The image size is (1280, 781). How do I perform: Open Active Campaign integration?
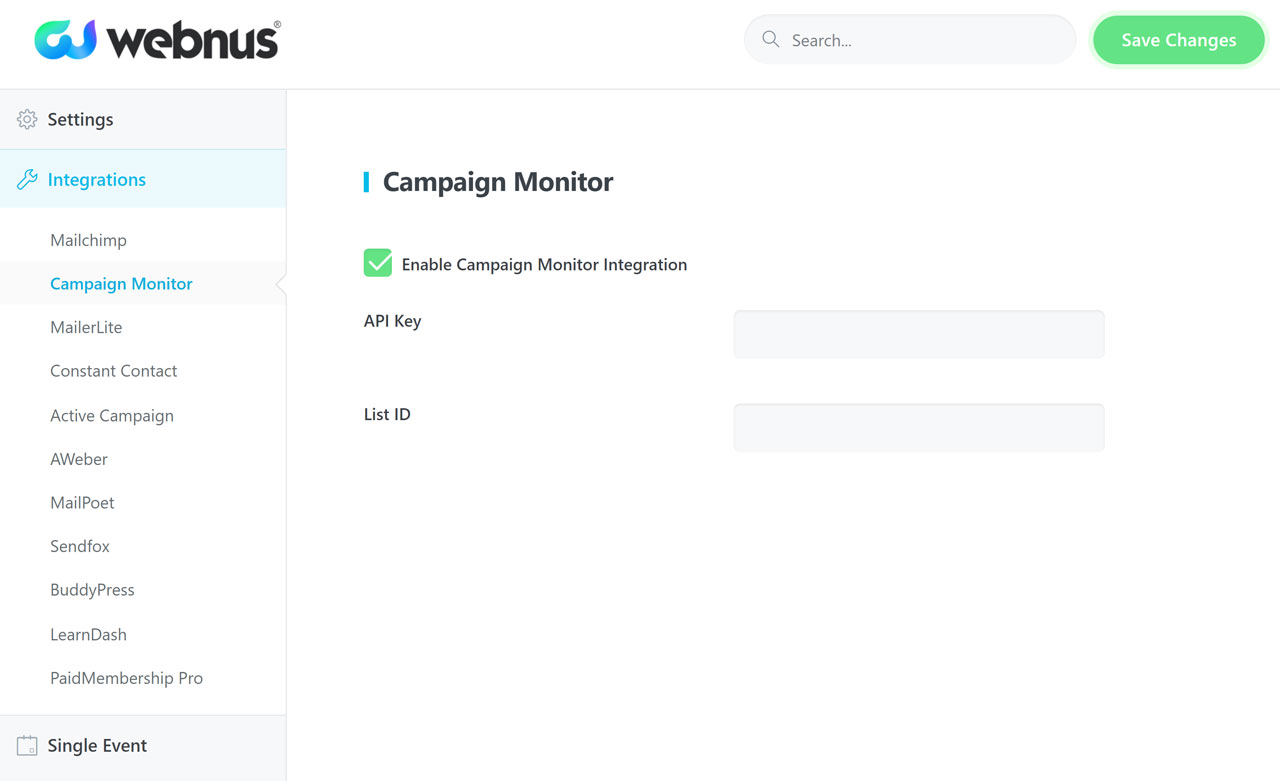coord(112,415)
